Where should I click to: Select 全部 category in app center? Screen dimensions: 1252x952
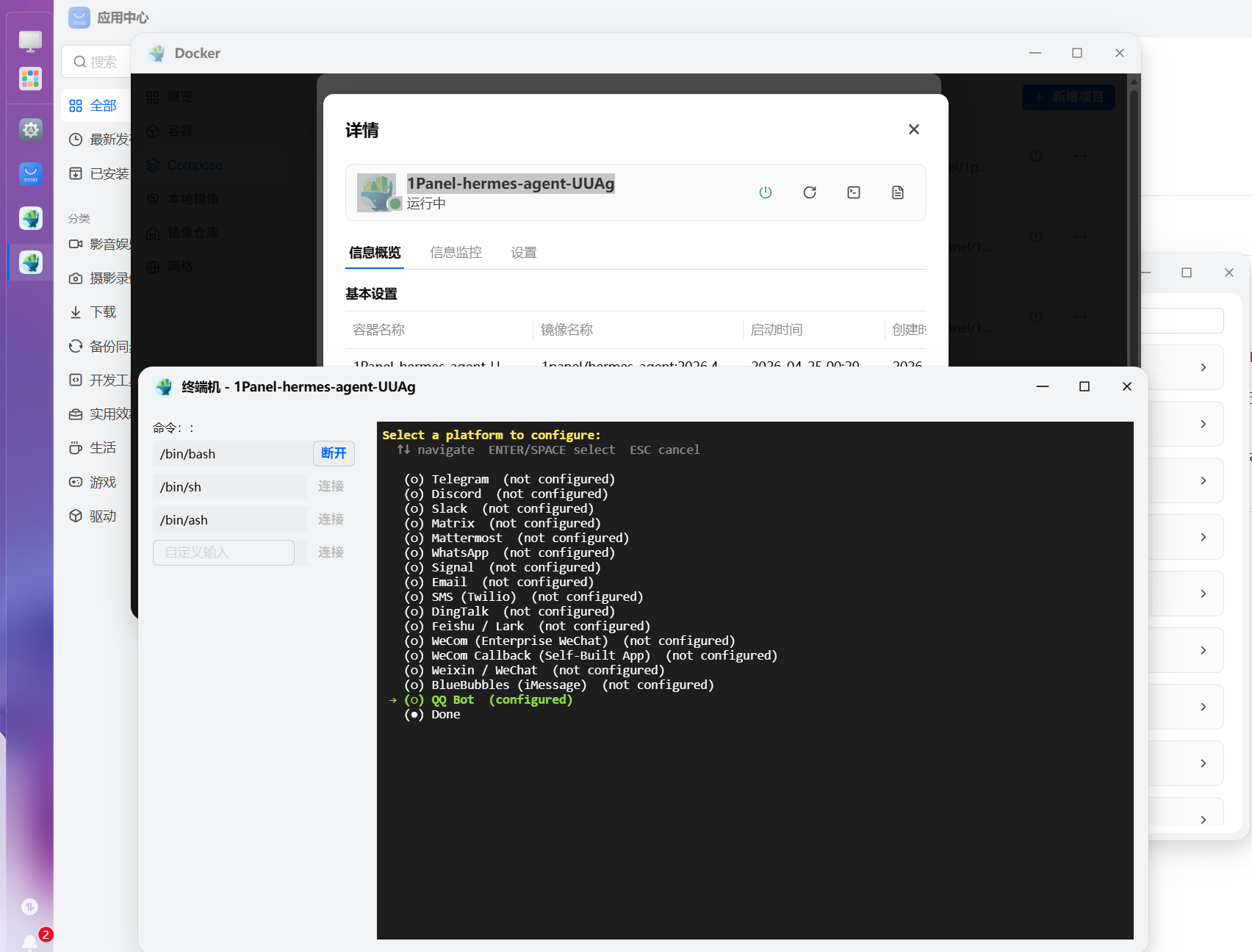pyautogui.click(x=93, y=106)
